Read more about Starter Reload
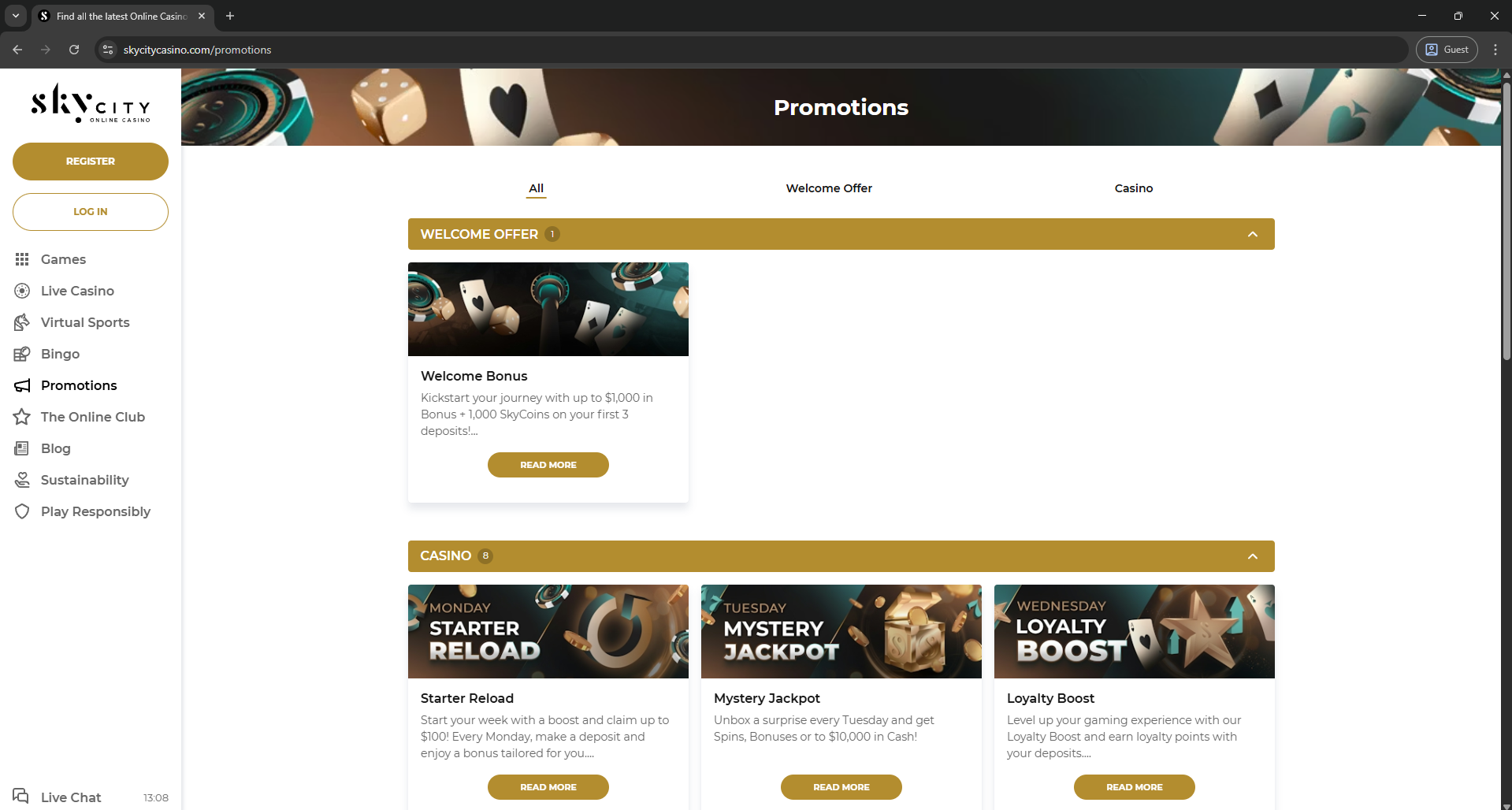The width and height of the screenshot is (1512, 810). [548, 787]
